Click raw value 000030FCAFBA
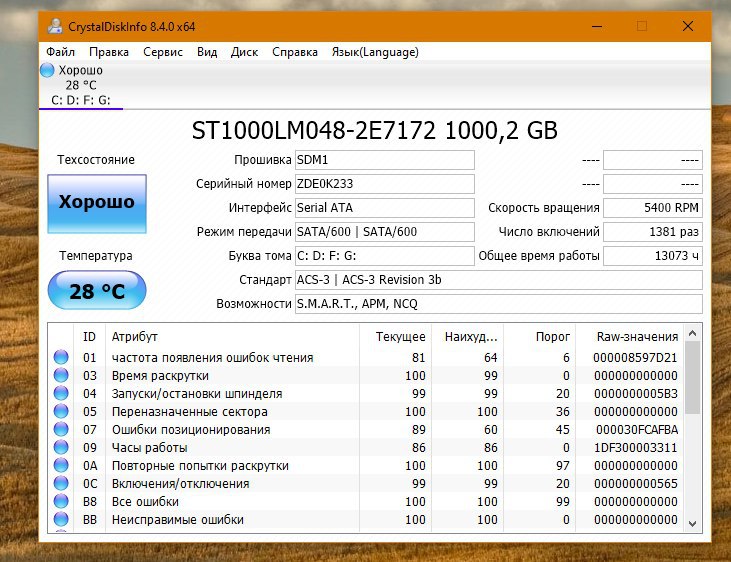The image size is (731, 562). (637, 430)
